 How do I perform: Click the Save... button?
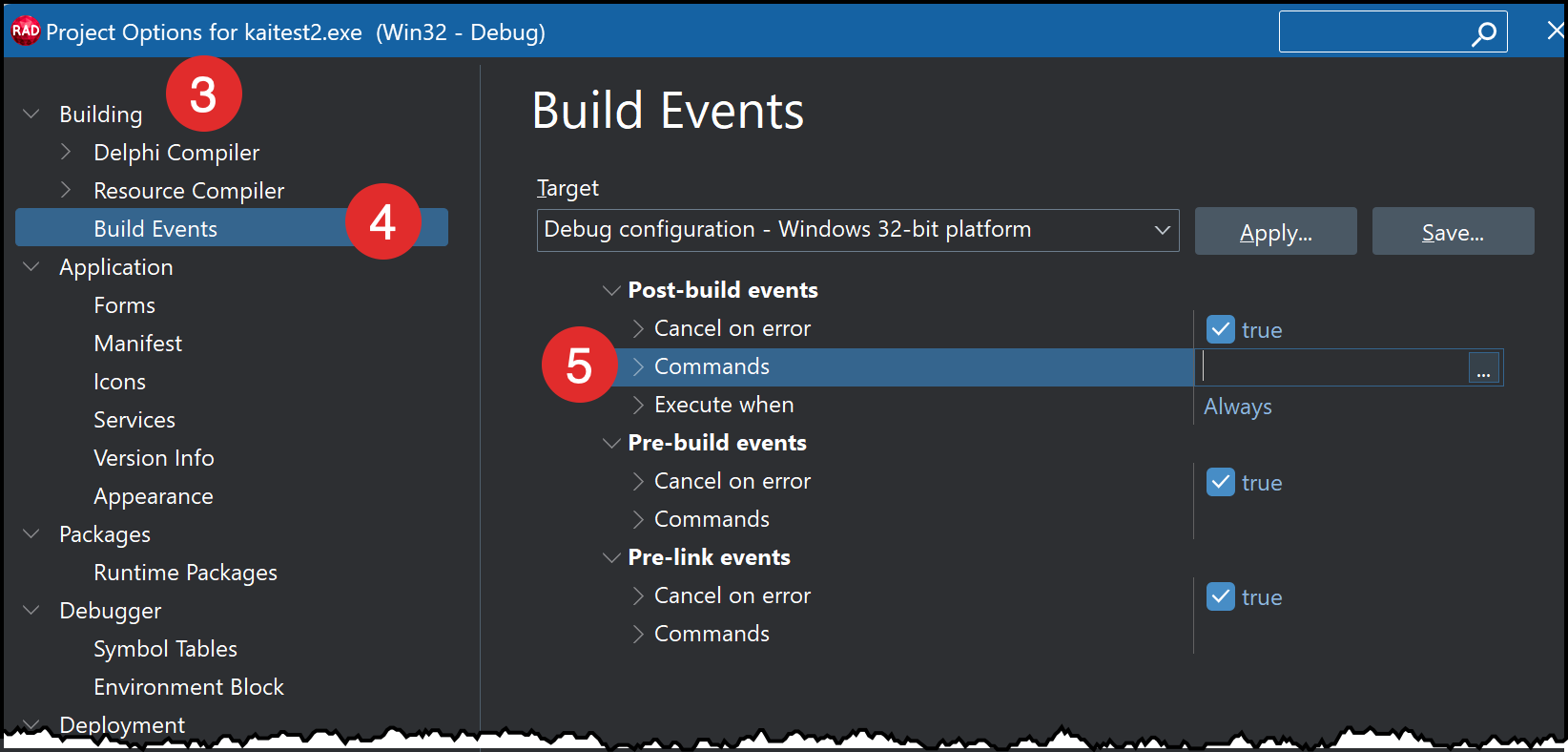1454,231
